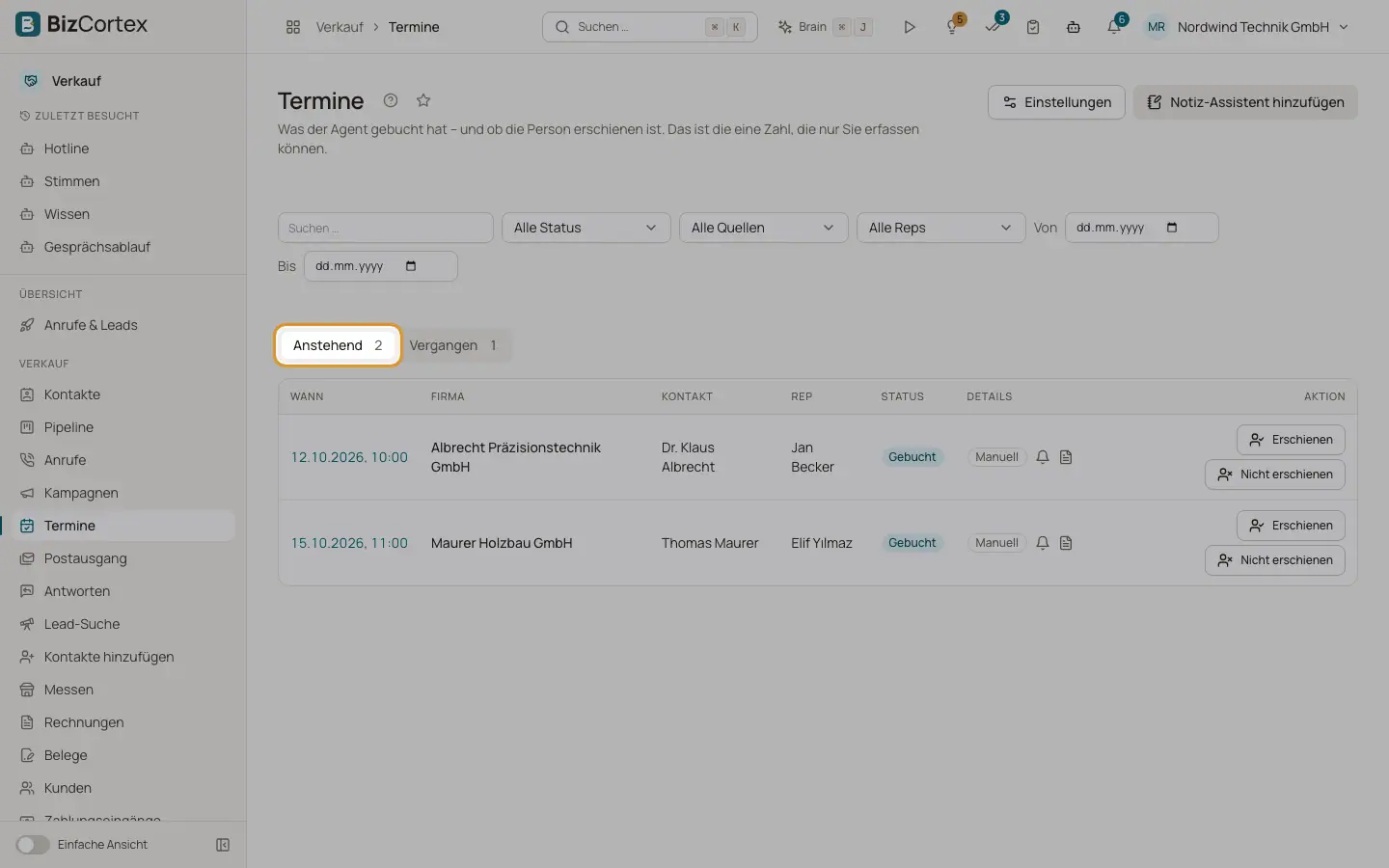The image size is (1389, 868).
Task: Open the lightbulb tips icon with badge 5
Action: click(x=953, y=26)
